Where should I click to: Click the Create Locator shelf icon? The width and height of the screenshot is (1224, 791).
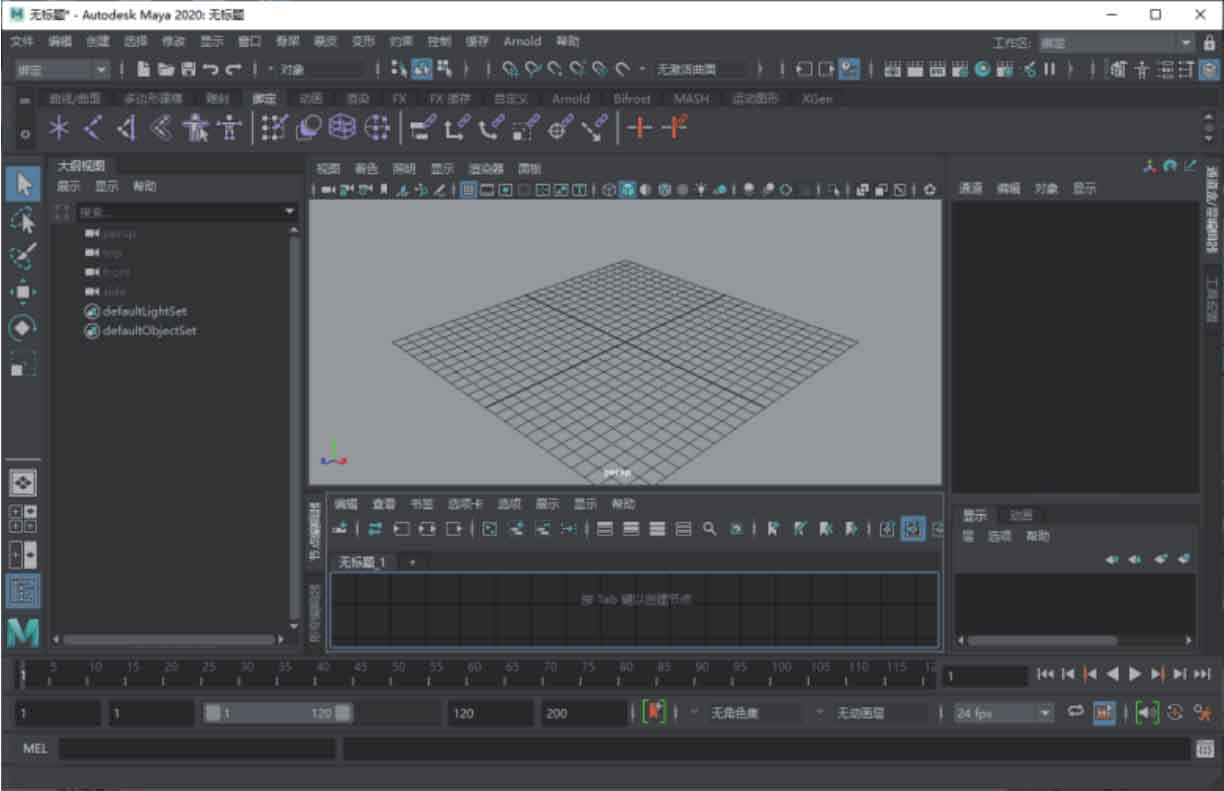[x=61, y=127]
